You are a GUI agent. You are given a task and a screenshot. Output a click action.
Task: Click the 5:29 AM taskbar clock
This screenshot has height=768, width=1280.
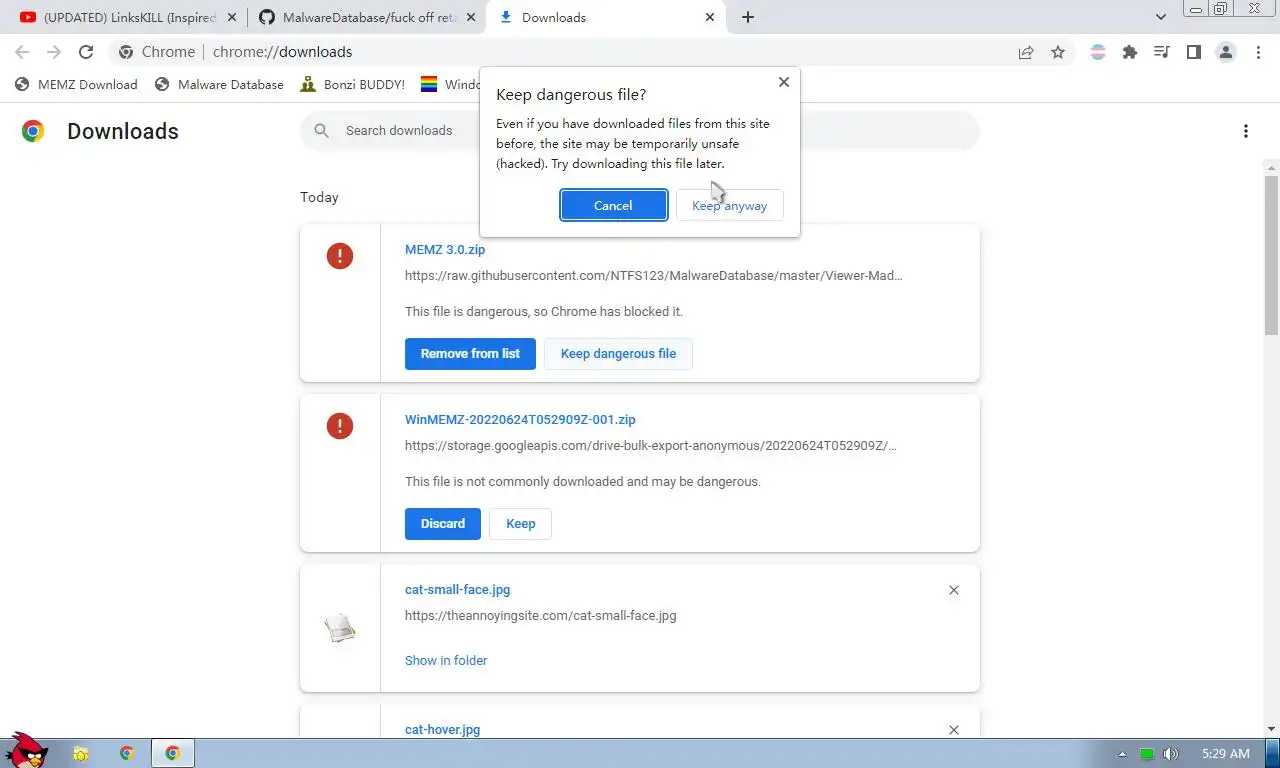[1226, 754]
